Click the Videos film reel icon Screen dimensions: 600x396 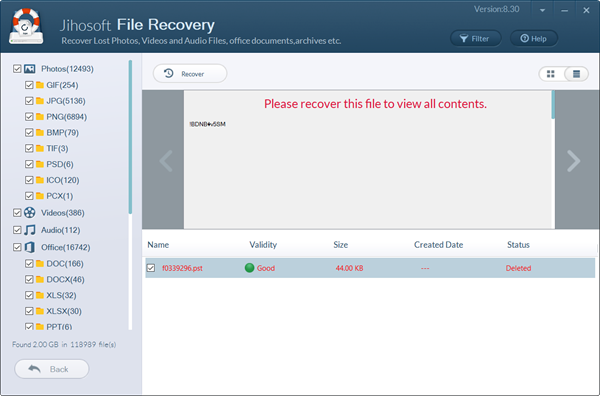click(29, 213)
